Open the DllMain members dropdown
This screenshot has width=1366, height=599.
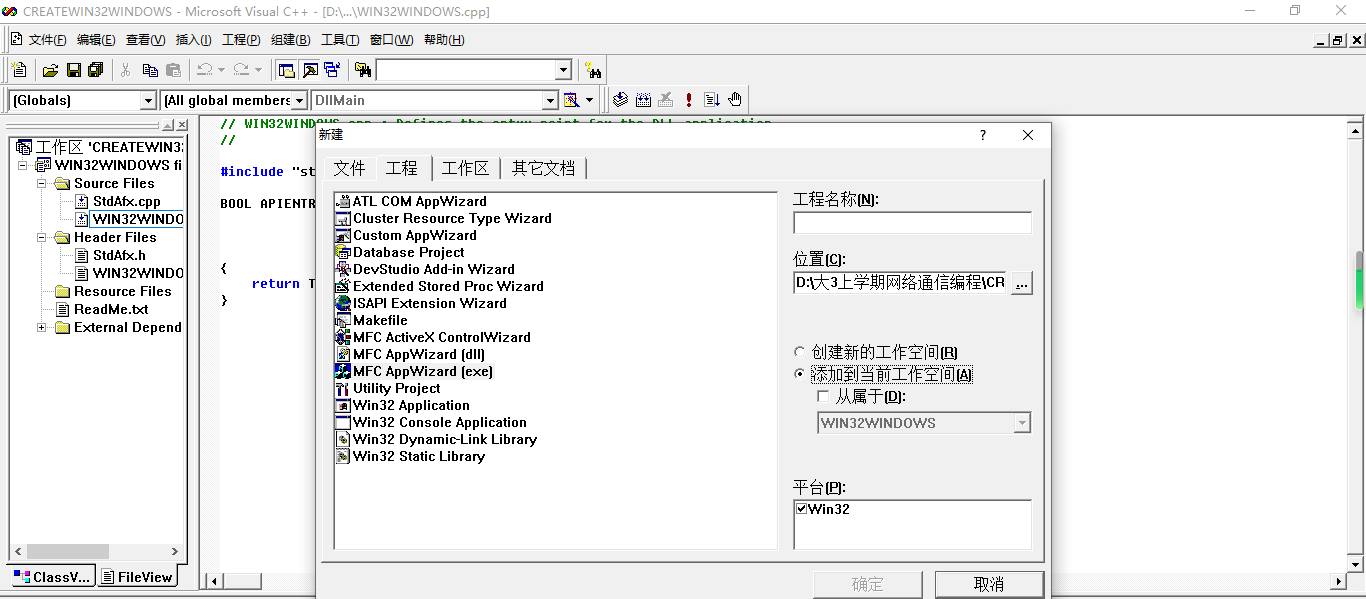coord(550,100)
